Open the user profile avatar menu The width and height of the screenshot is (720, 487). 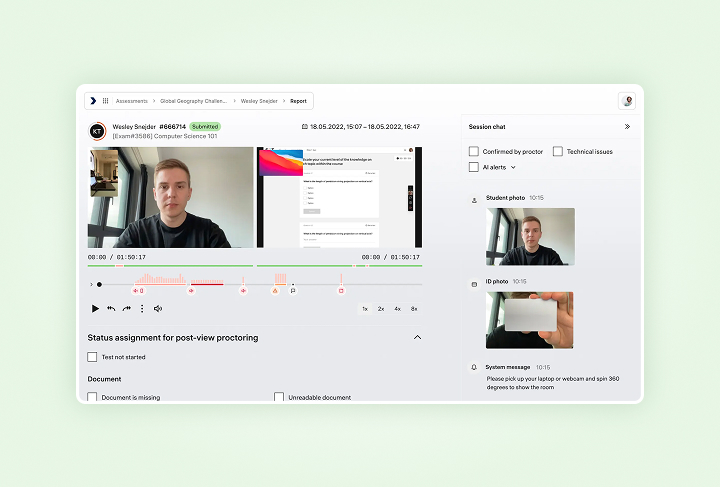[627, 101]
